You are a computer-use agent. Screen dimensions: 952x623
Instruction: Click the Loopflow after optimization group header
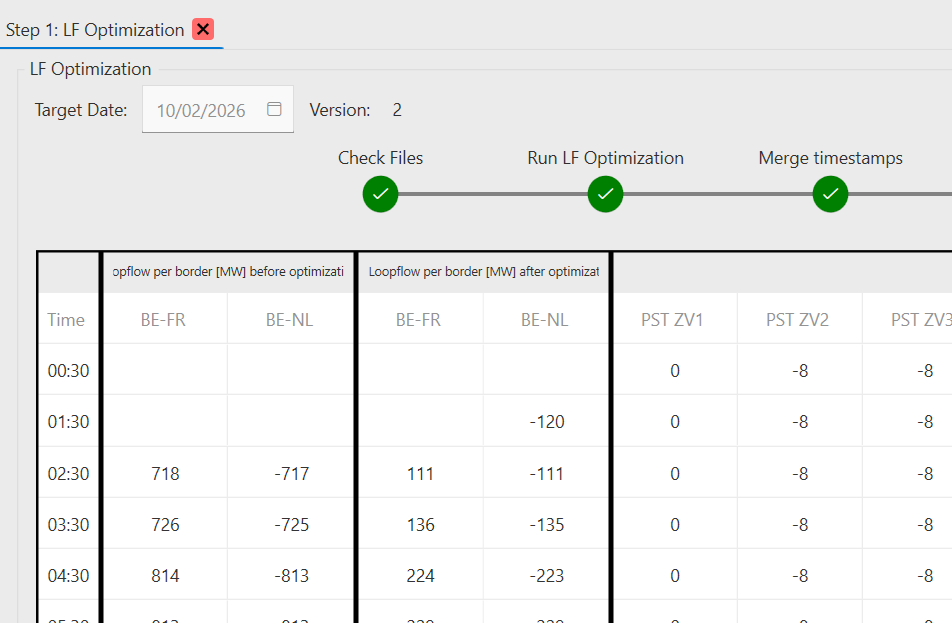click(483, 272)
